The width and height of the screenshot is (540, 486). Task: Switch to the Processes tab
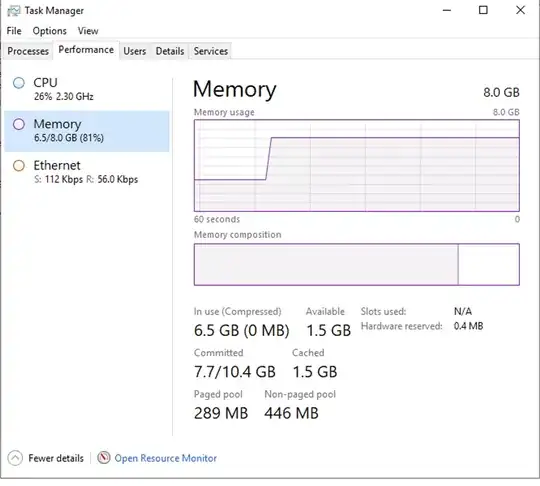point(28,51)
